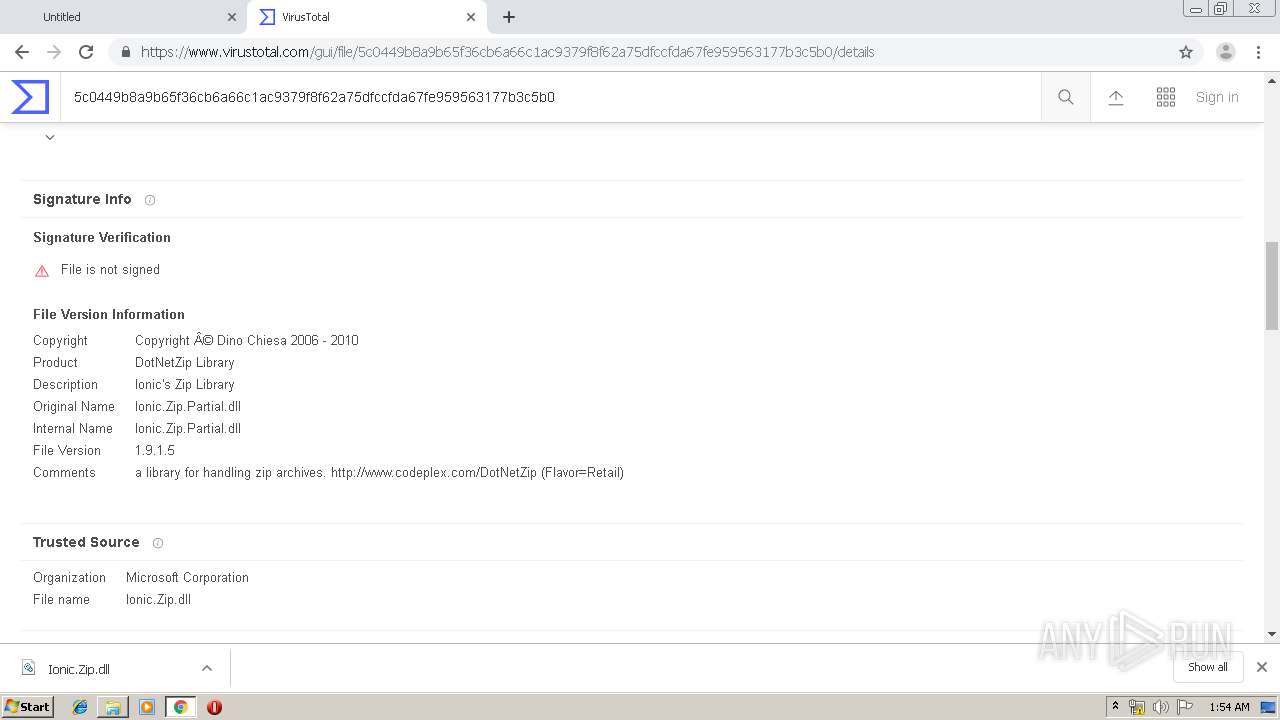This screenshot has width=1280, height=720.
Task: Select the File name Ionic.Zip.dll value
Action: pyautogui.click(x=158, y=600)
